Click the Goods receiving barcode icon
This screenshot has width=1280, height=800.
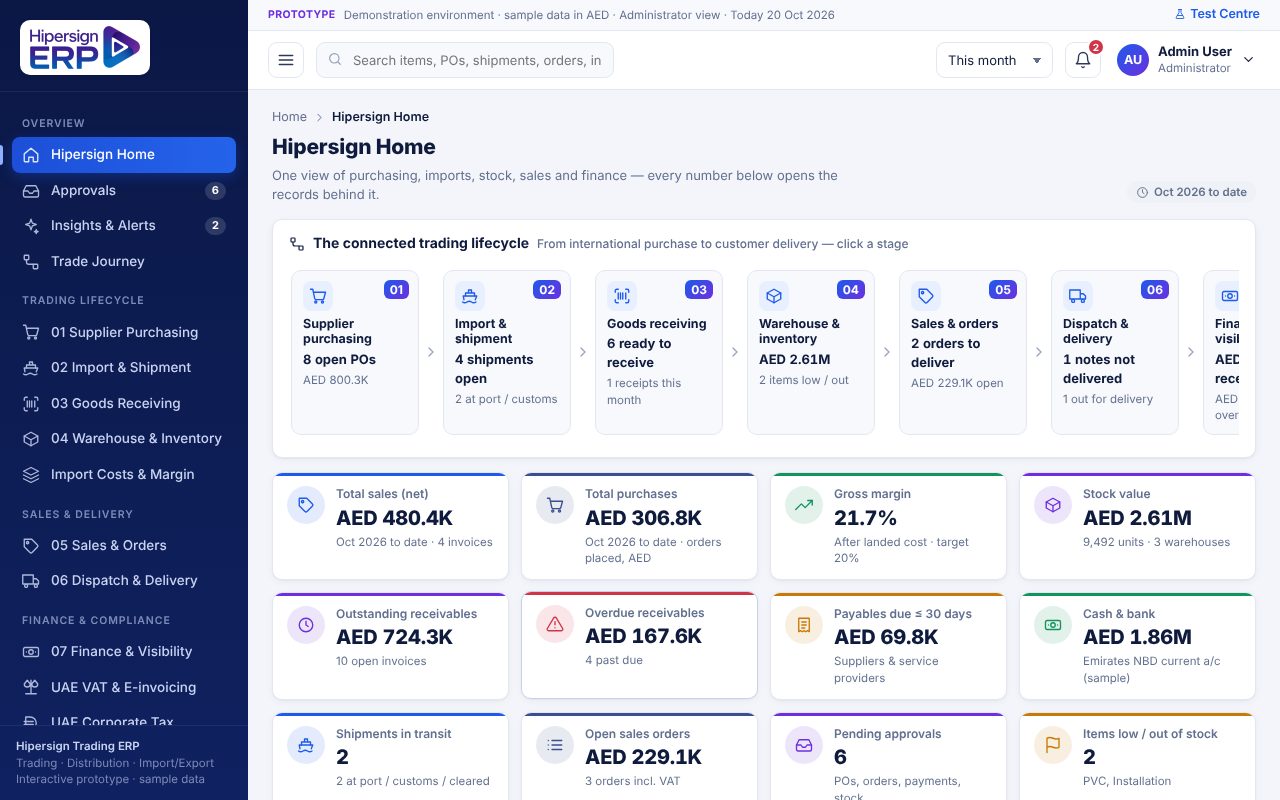coord(622,296)
